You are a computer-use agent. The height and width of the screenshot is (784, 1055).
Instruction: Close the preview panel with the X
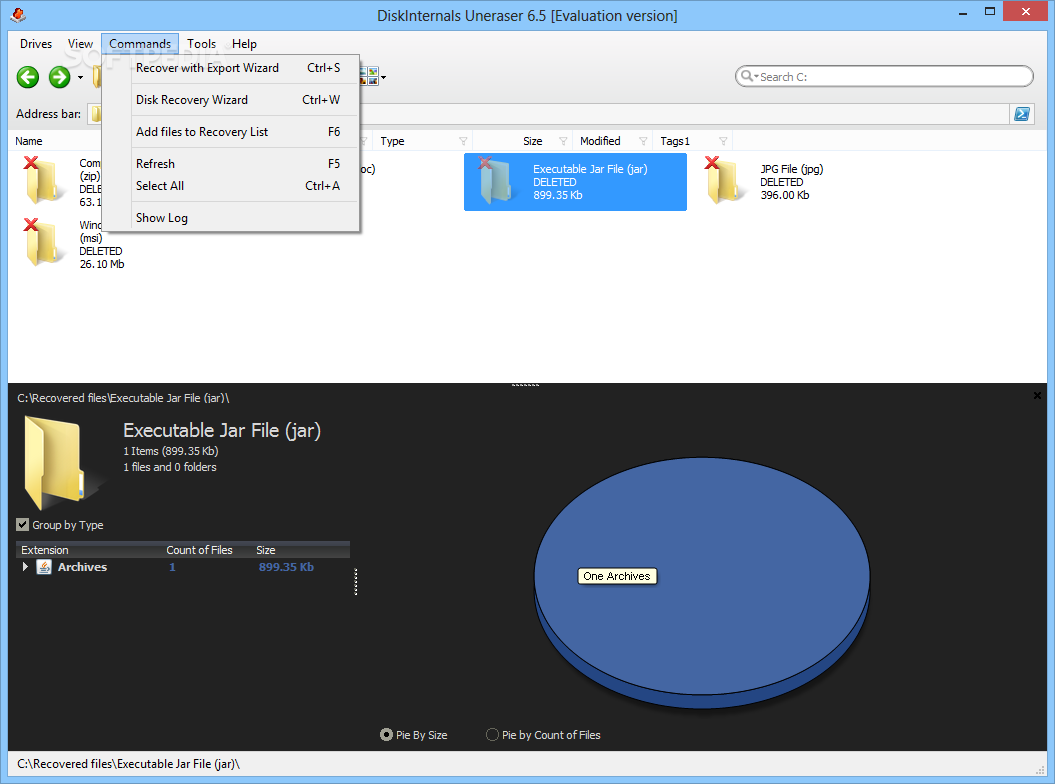pyautogui.click(x=1037, y=396)
